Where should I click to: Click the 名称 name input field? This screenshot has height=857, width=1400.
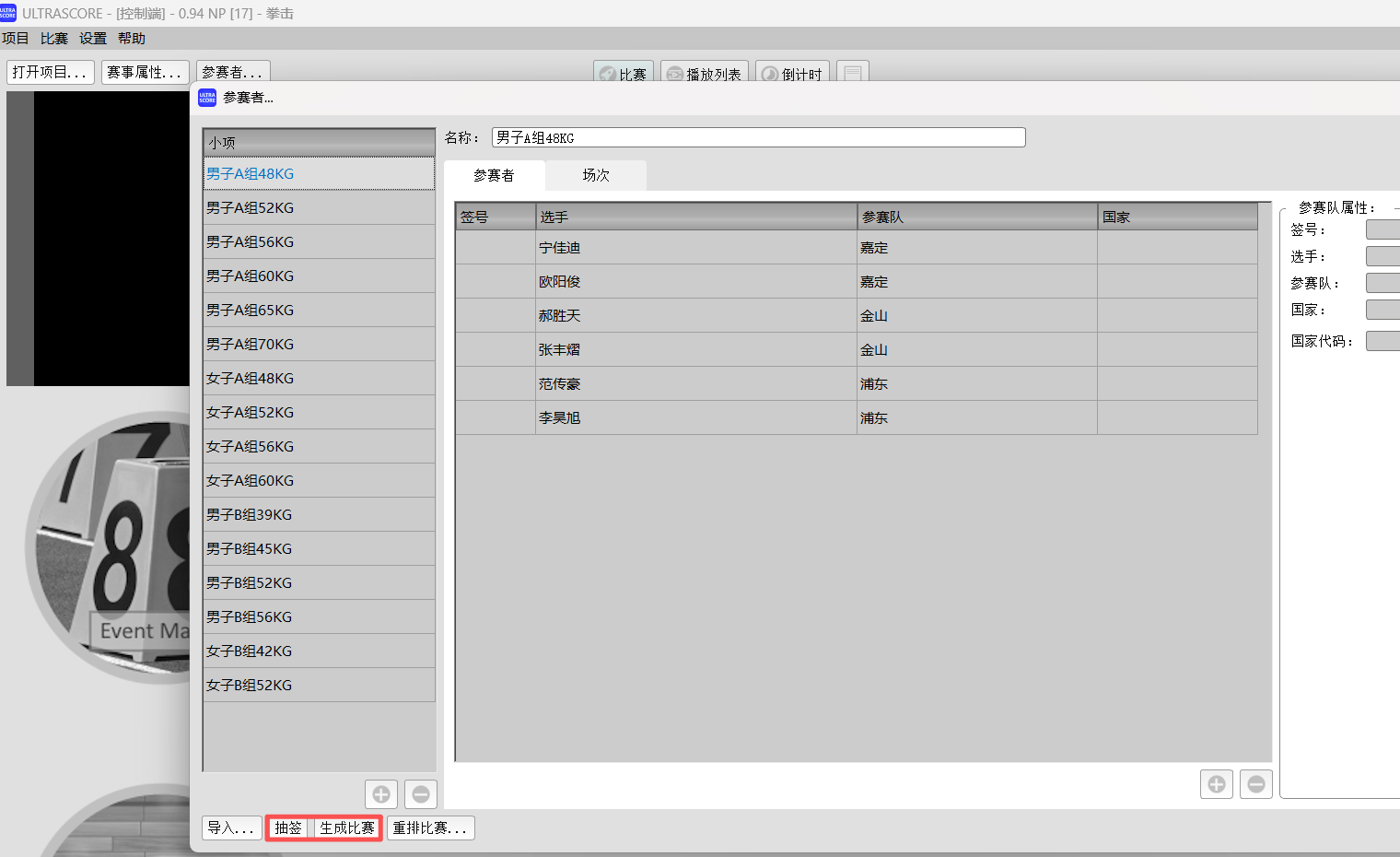point(757,136)
